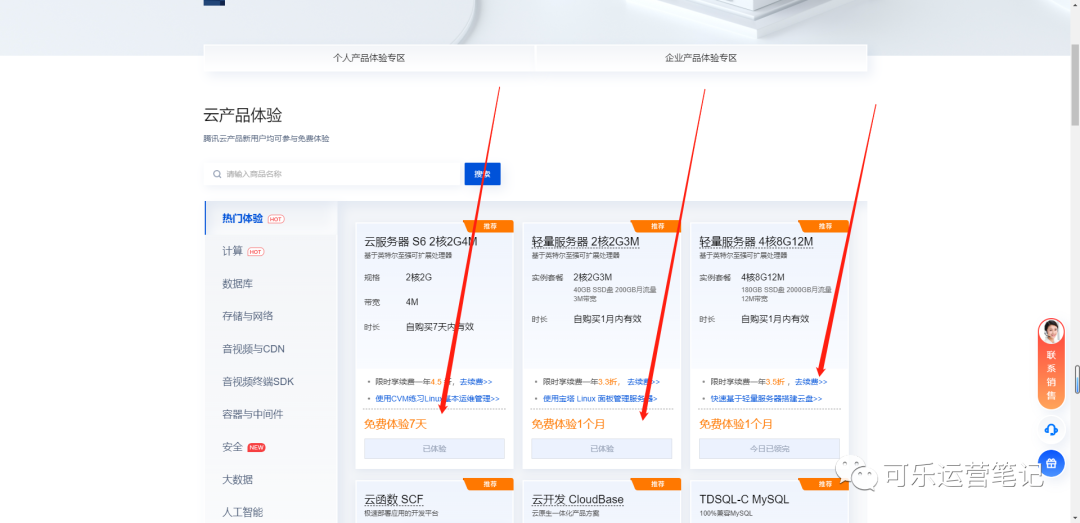Viewport: 1080px width, 523px height.
Task: Click 免费体验1个月 on 轻量服务器 2核2G3M card
Action: (x=568, y=424)
